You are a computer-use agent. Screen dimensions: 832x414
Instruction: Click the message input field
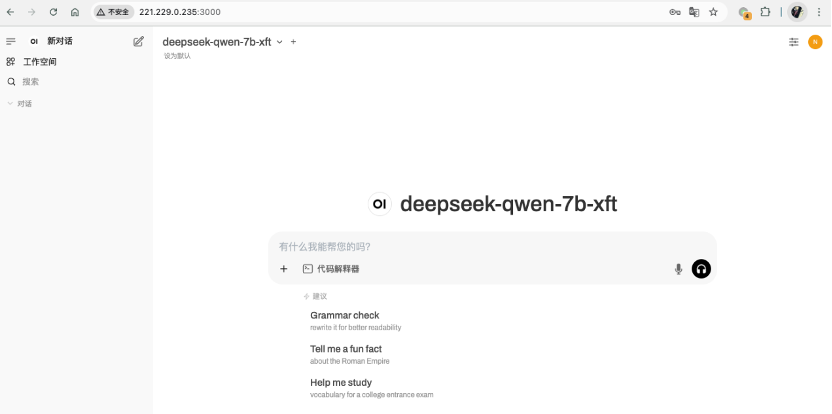pyautogui.click(x=492, y=247)
